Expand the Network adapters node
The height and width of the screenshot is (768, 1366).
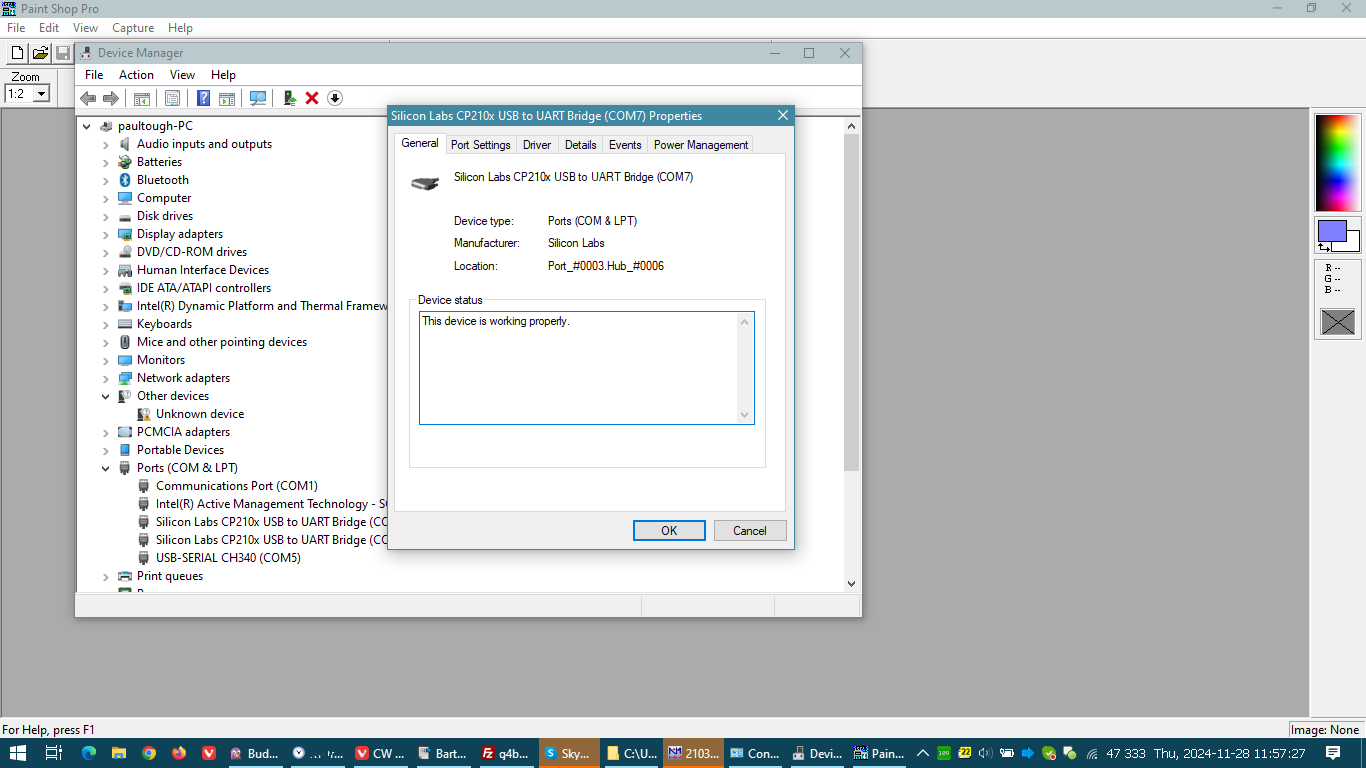[x=106, y=378]
